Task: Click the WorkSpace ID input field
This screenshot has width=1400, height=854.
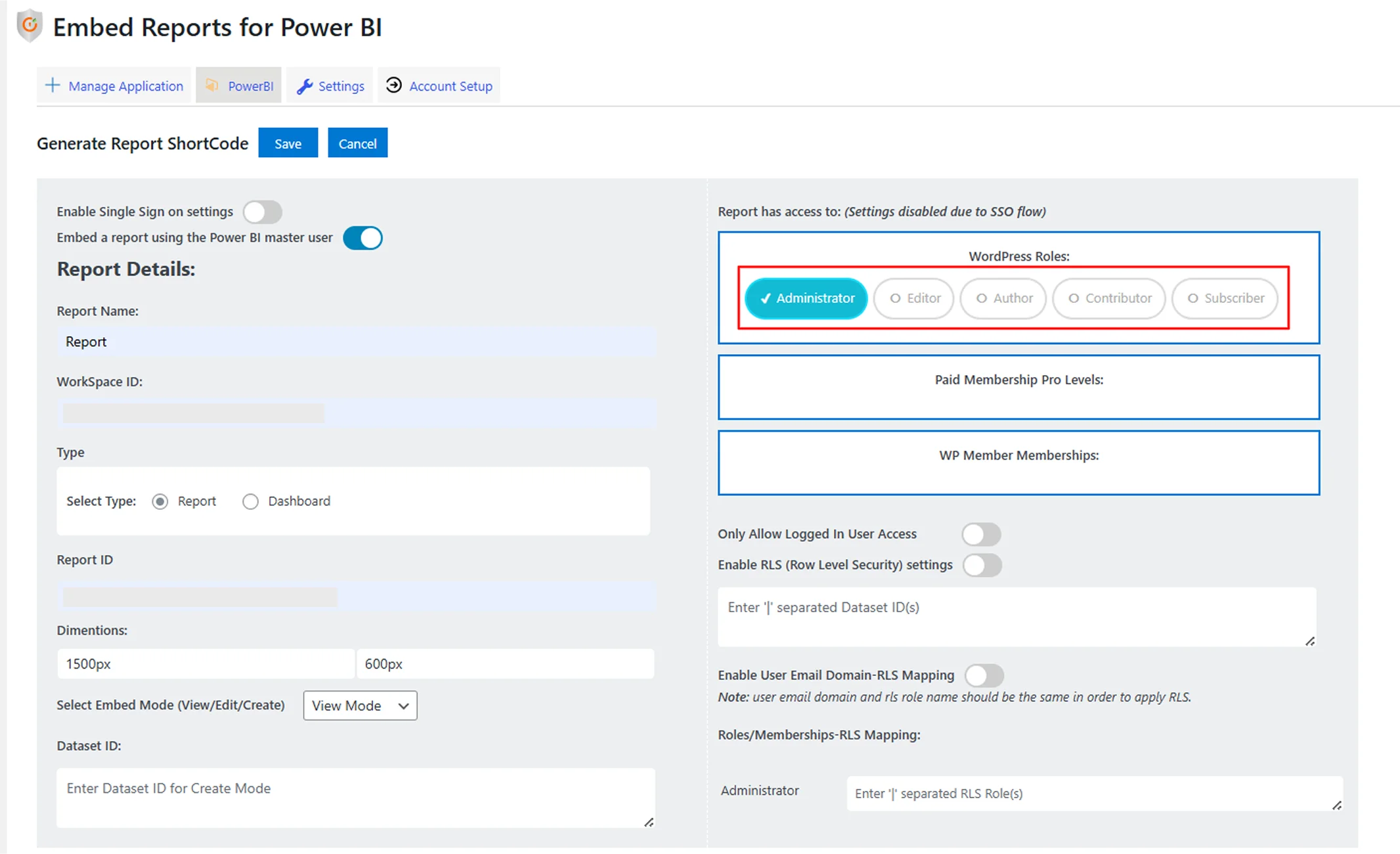Action: pos(357,413)
